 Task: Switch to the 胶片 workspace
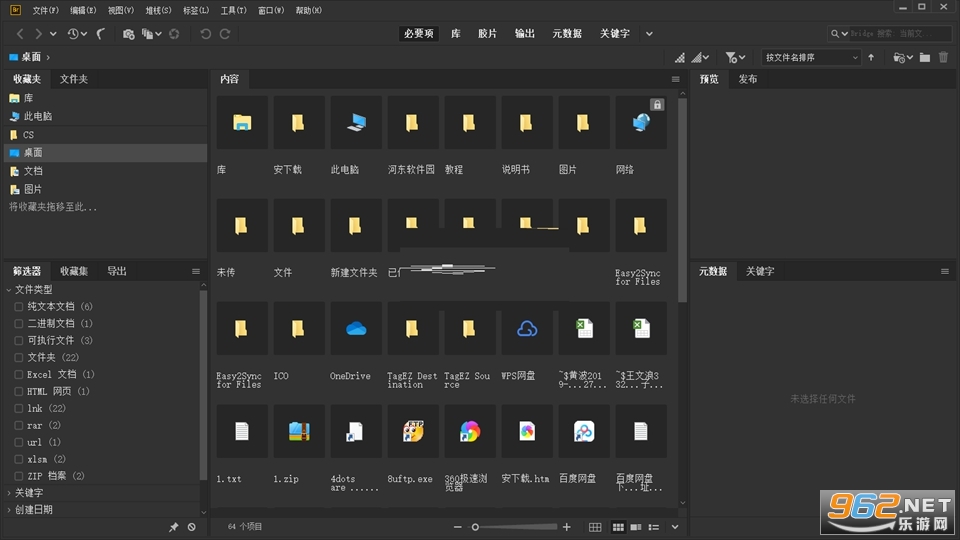click(x=487, y=34)
